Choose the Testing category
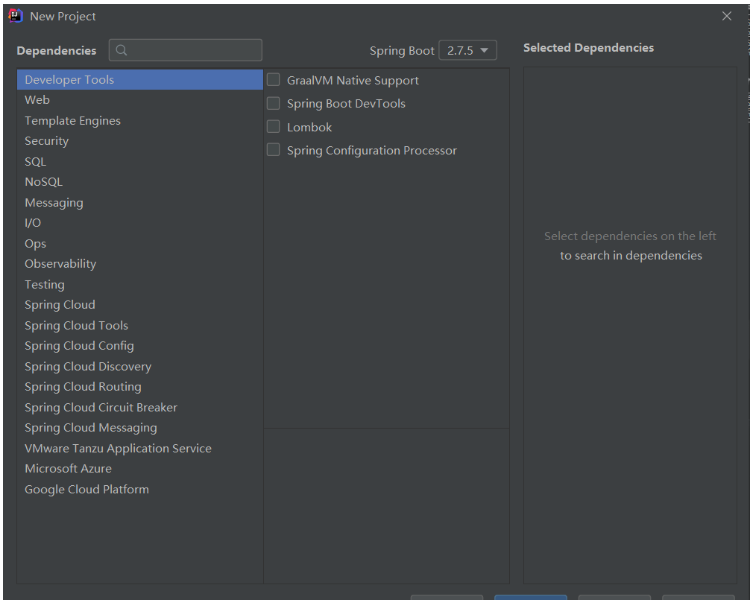754x600 pixels. 44,285
